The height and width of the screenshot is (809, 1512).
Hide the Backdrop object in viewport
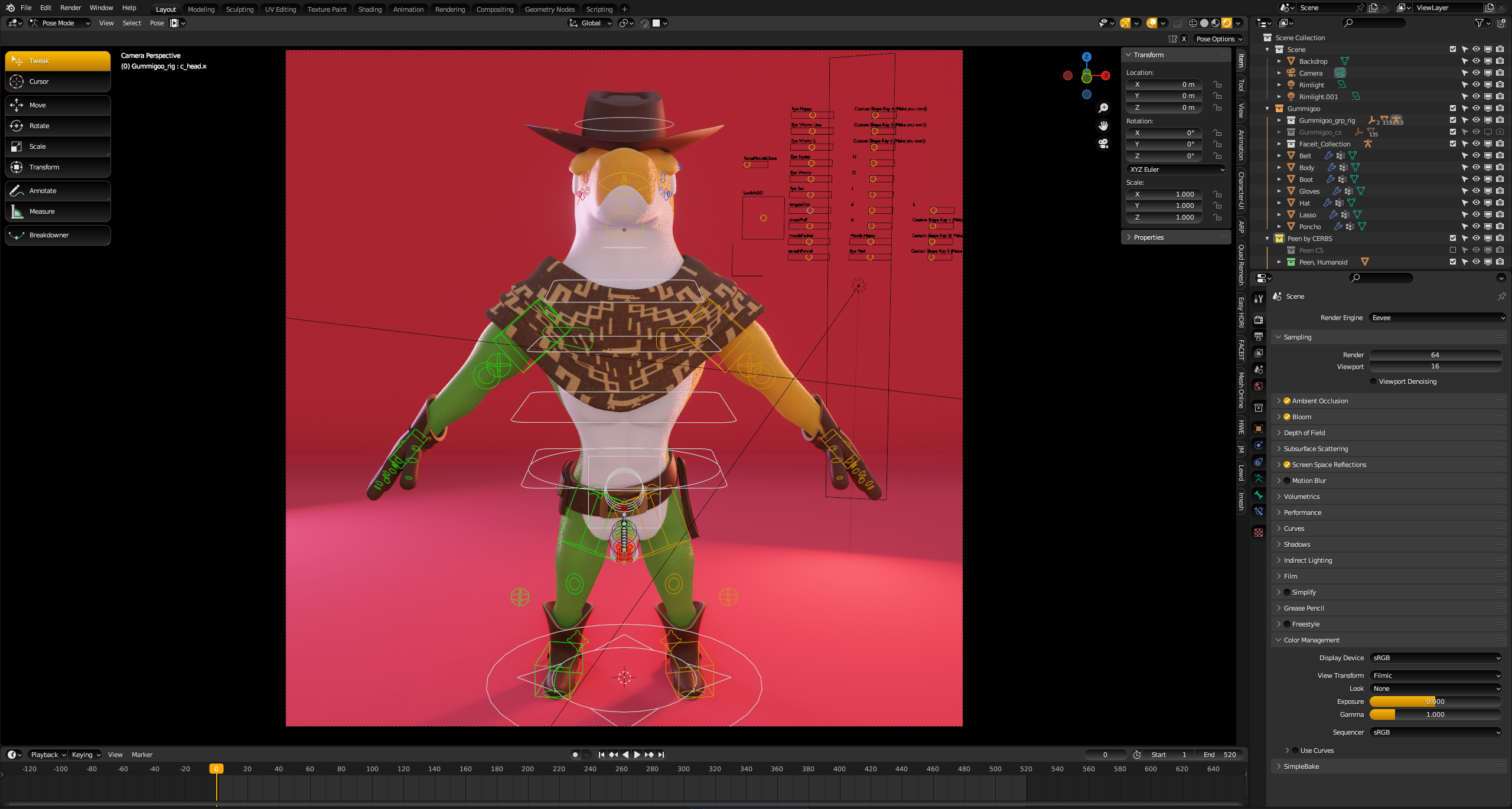point(1476,61)
